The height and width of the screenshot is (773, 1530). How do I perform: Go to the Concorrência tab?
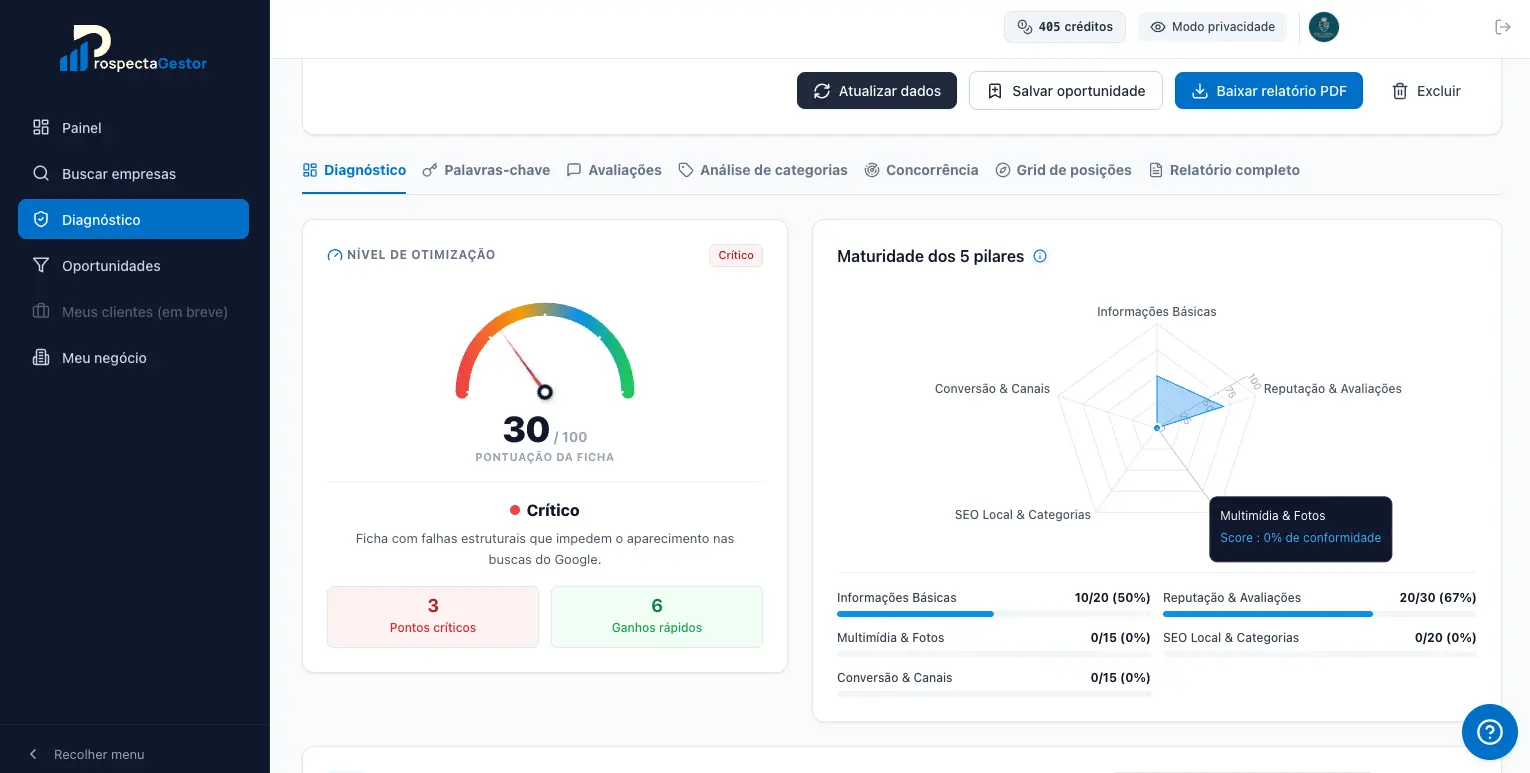[x=921, y=170]
